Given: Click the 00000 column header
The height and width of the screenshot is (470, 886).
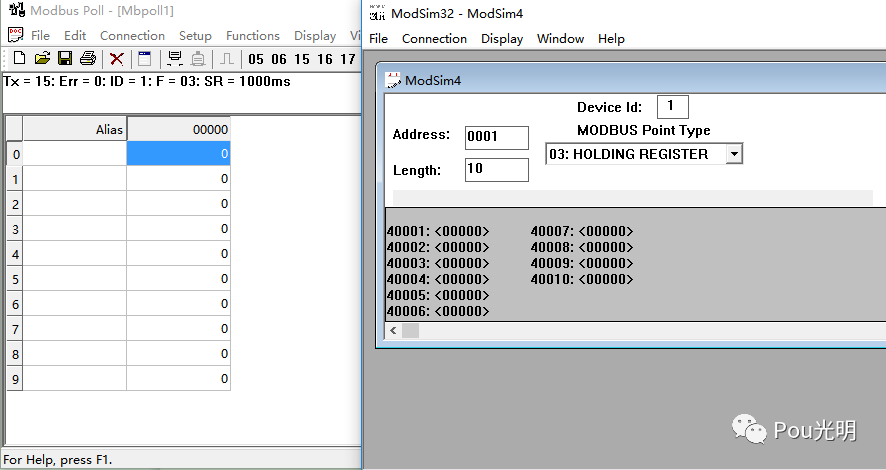Looking at the screenshot, I should tap(178, 129).
